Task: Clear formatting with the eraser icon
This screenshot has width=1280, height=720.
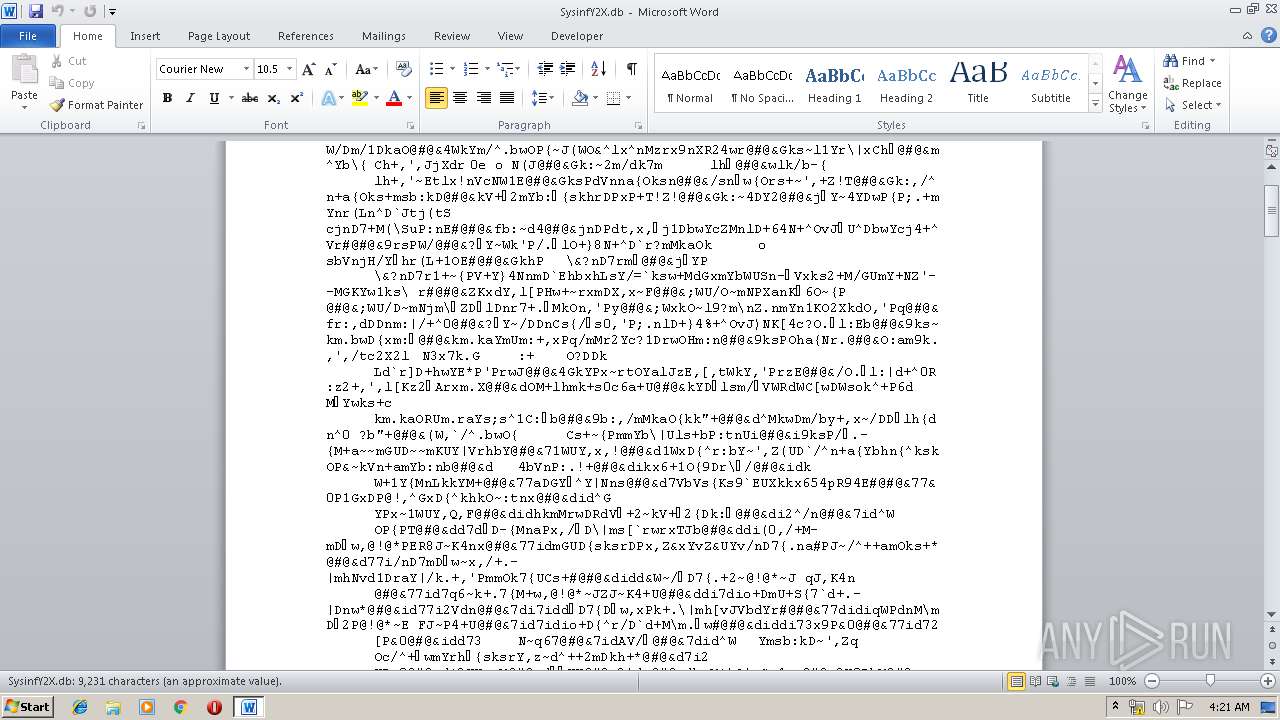Action: [402, 69]
